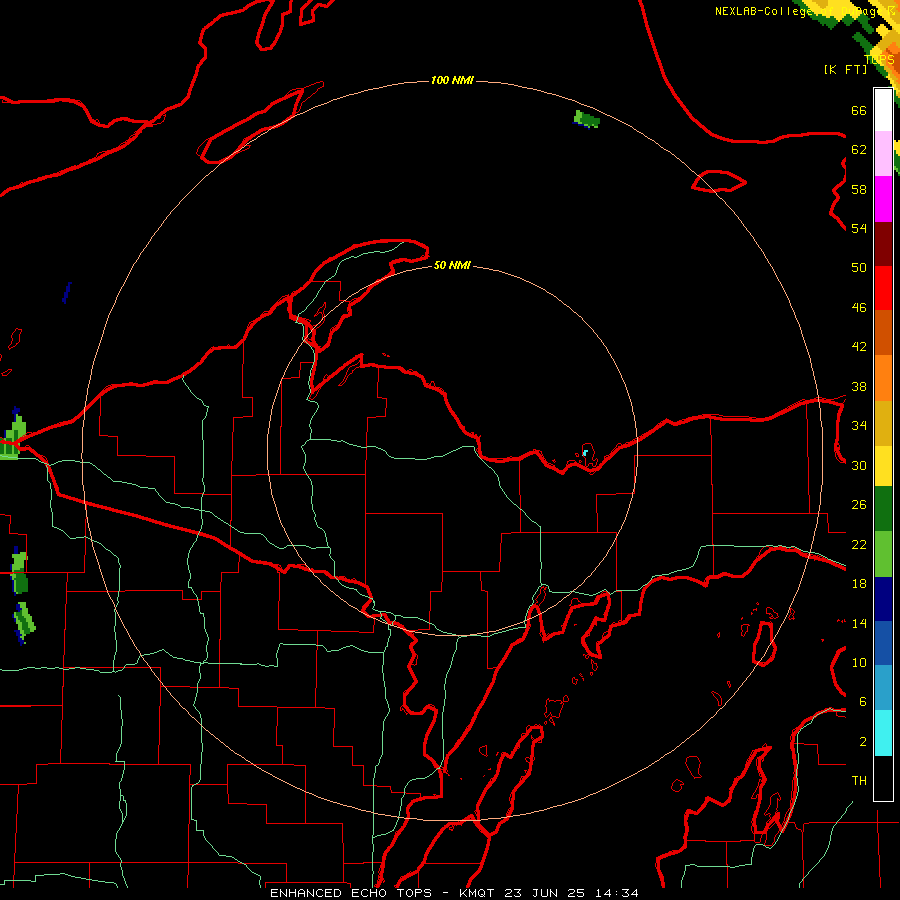Click the '66' scale value
This screenshot has width=900, height=900.
tap(859, 110)
